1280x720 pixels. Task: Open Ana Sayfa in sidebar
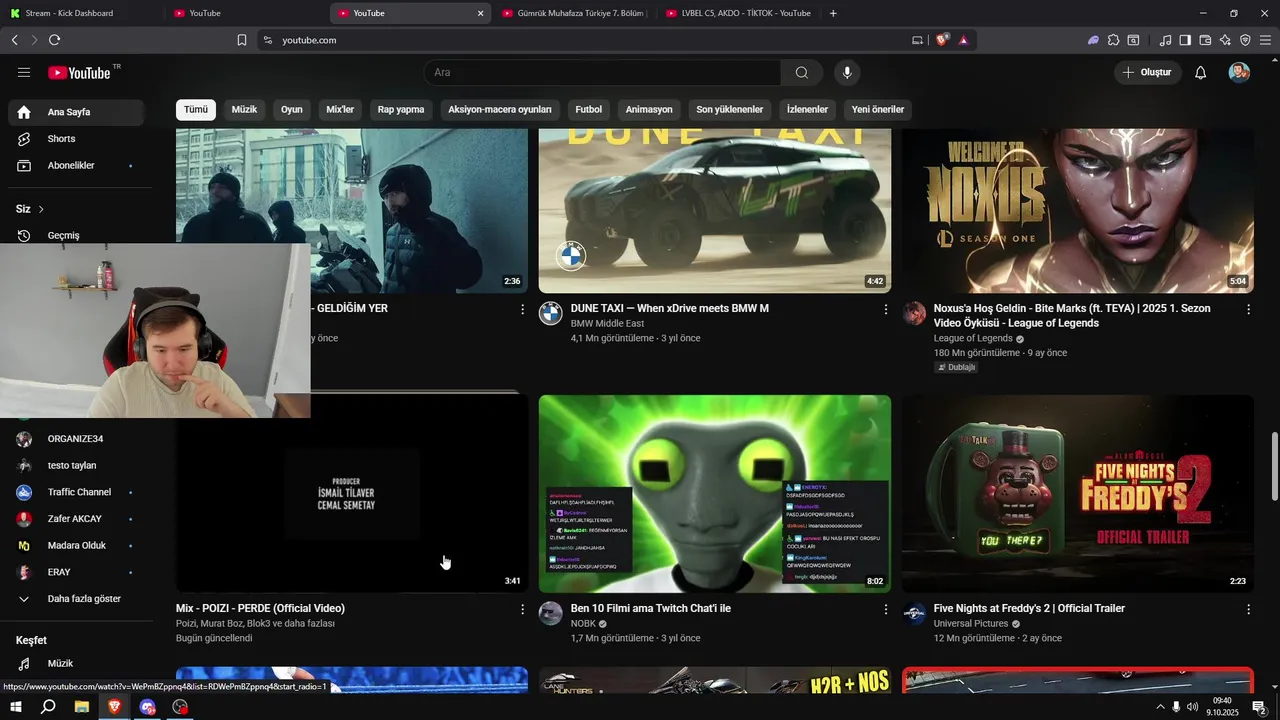click(x=76, y=112)
